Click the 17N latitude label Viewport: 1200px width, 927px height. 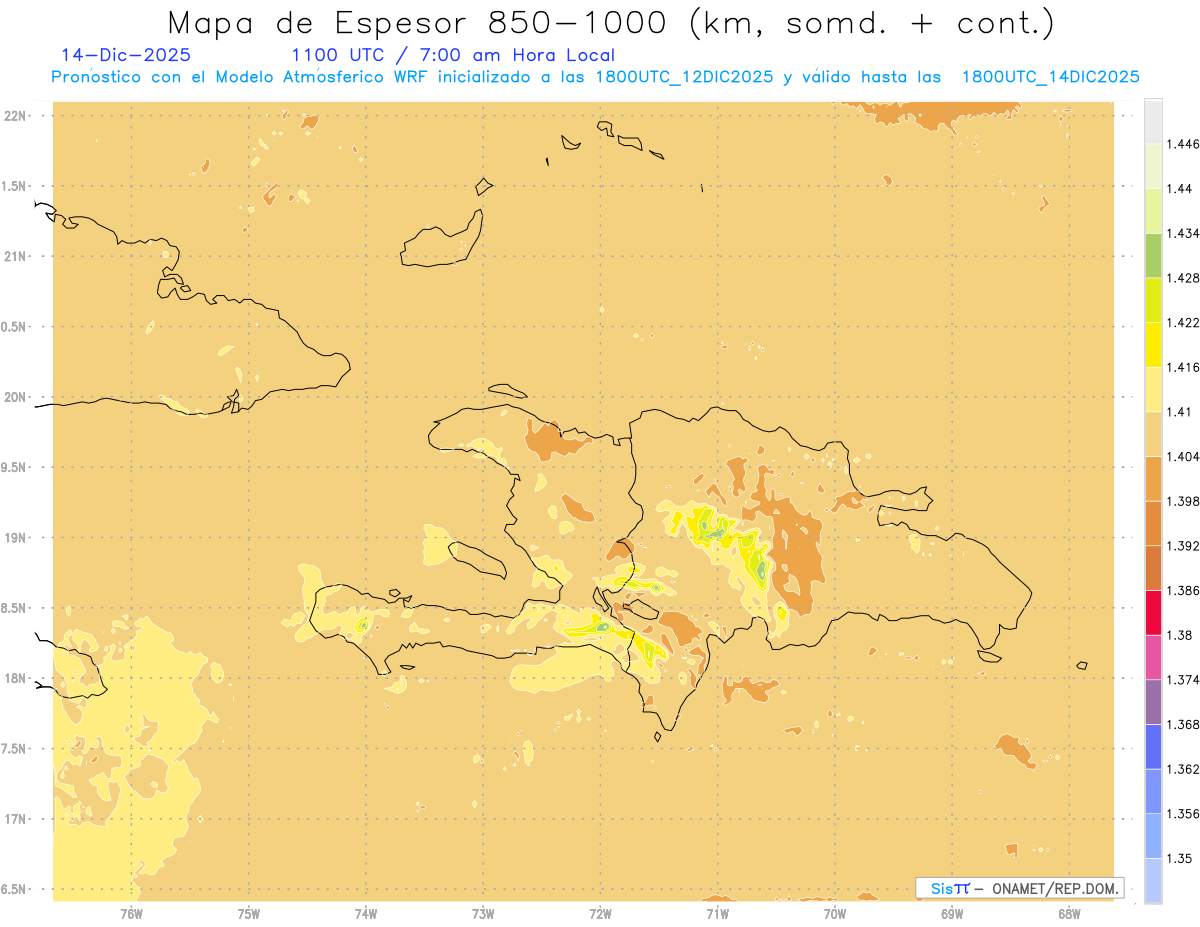[17, 819]
